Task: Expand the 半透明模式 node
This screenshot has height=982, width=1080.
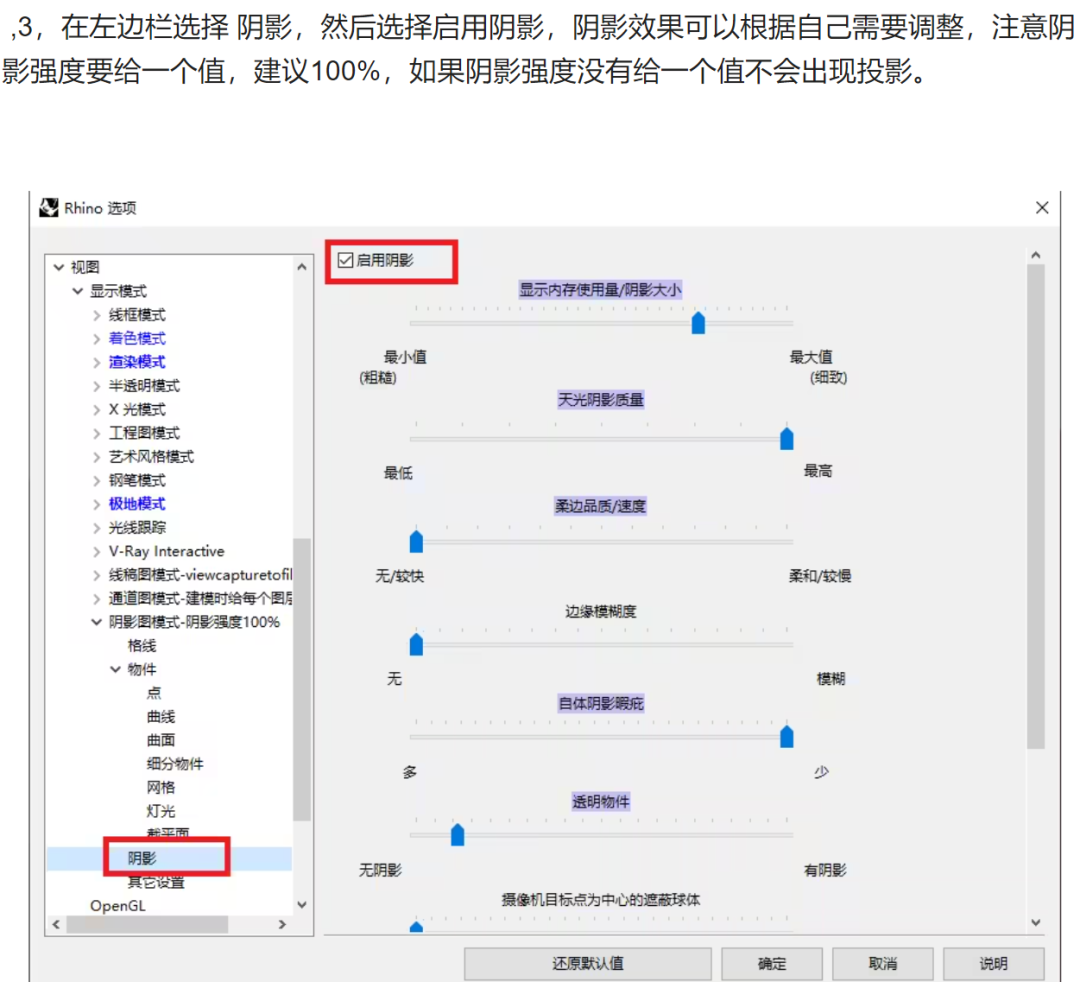Action: tap(96, 386)
